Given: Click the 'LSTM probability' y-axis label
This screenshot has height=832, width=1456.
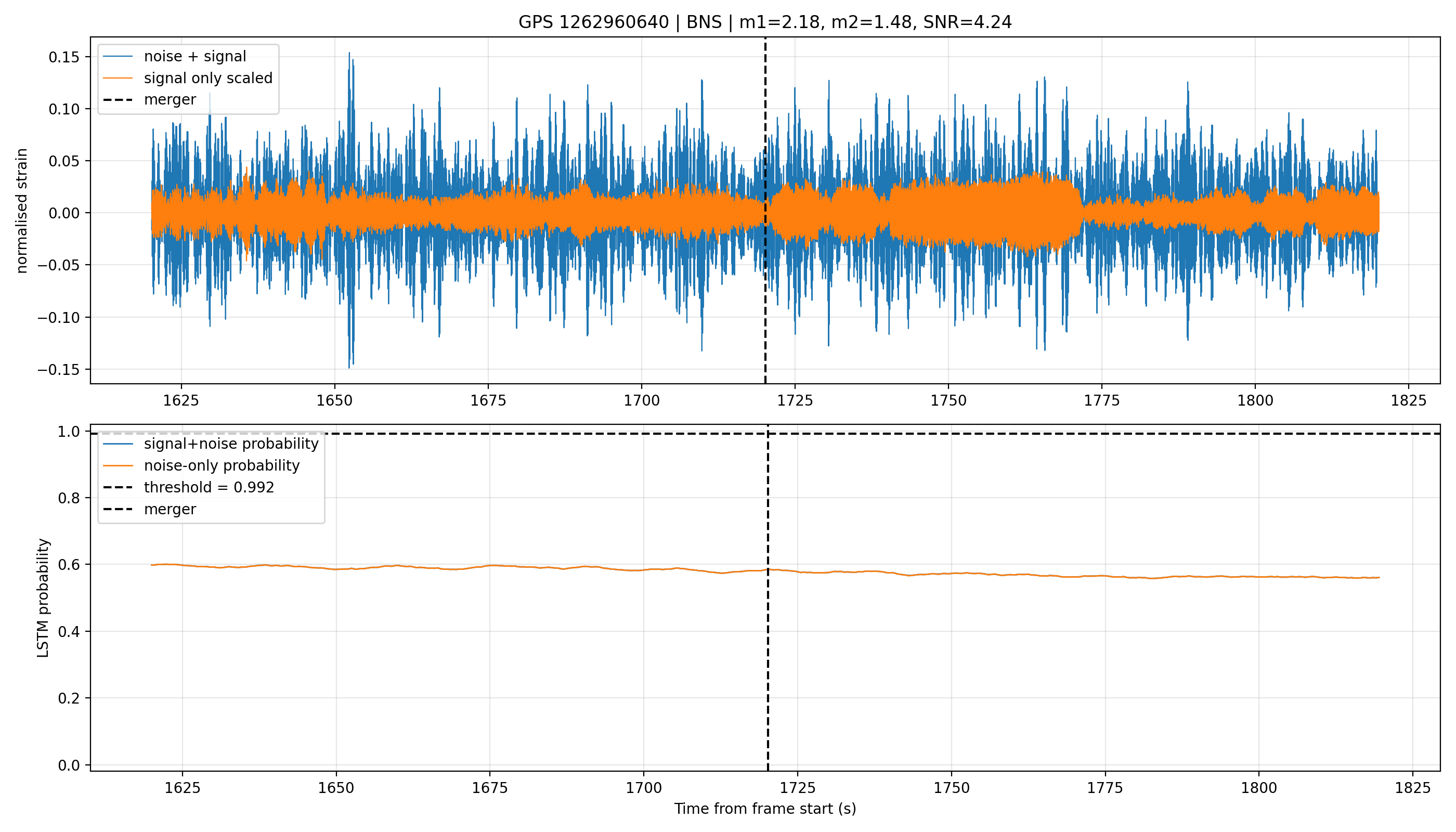Looking at the screenshot, I should coord(44,597).
